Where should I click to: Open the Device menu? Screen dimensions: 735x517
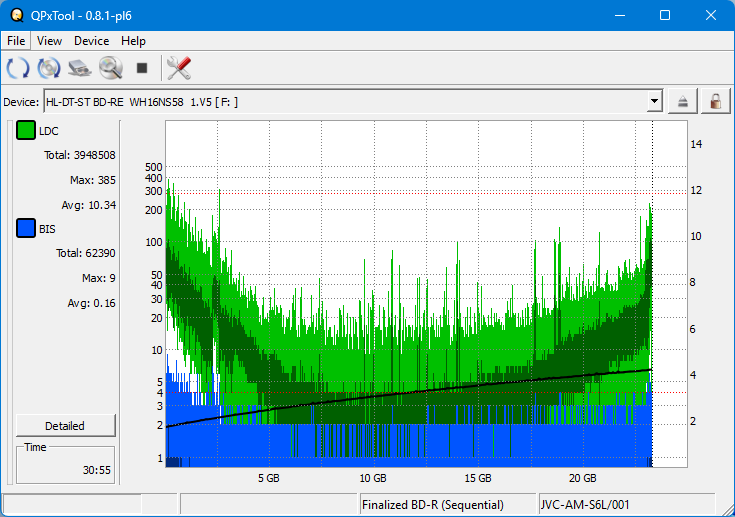click(91, 41)
